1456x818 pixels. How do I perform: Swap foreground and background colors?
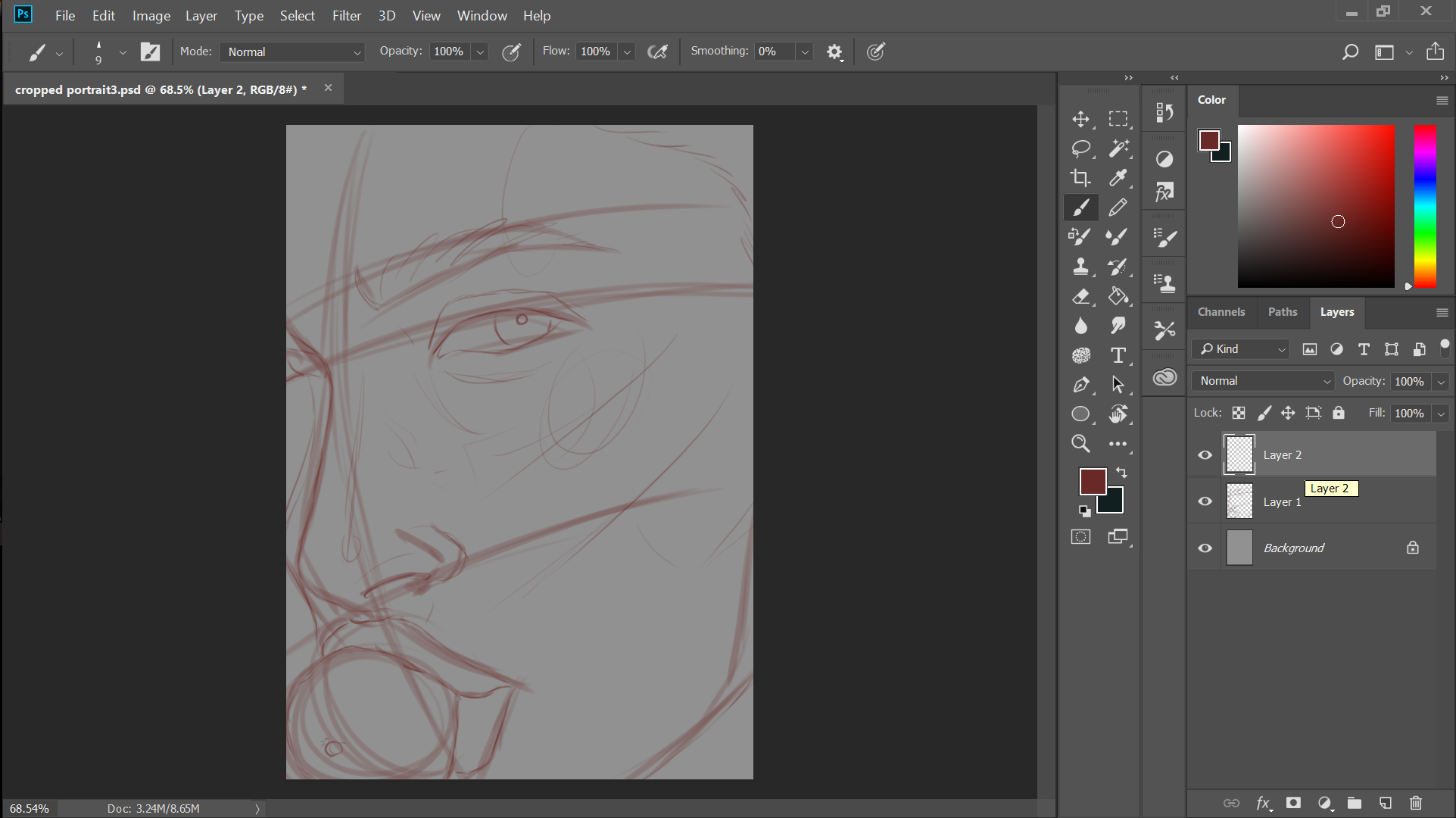(x=1122, y=473)
